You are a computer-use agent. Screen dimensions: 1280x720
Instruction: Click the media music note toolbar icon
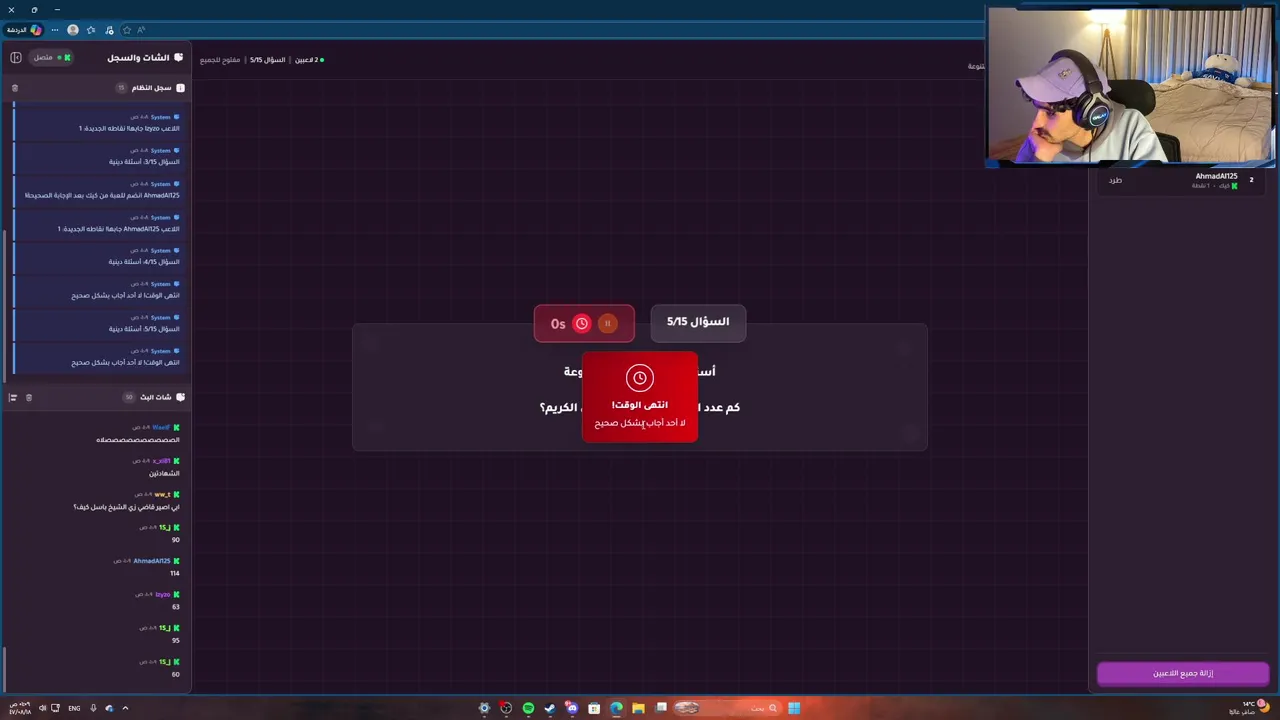[109, 30]
